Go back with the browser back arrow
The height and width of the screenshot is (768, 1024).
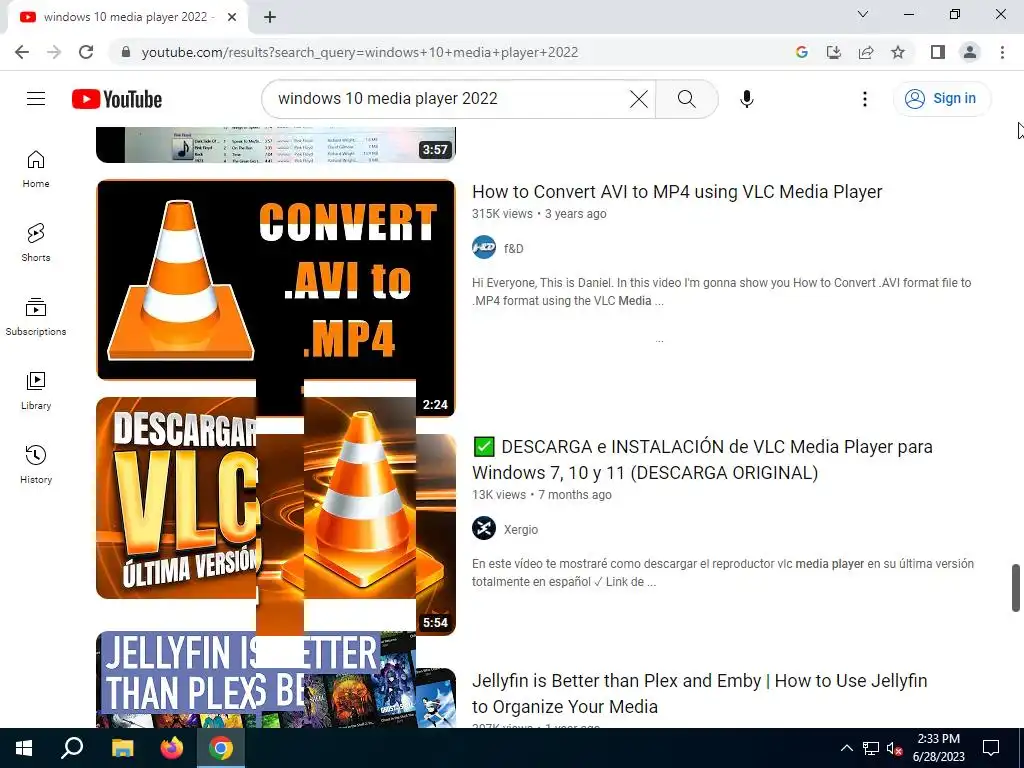pyautogui.click(x=22, y=52)
